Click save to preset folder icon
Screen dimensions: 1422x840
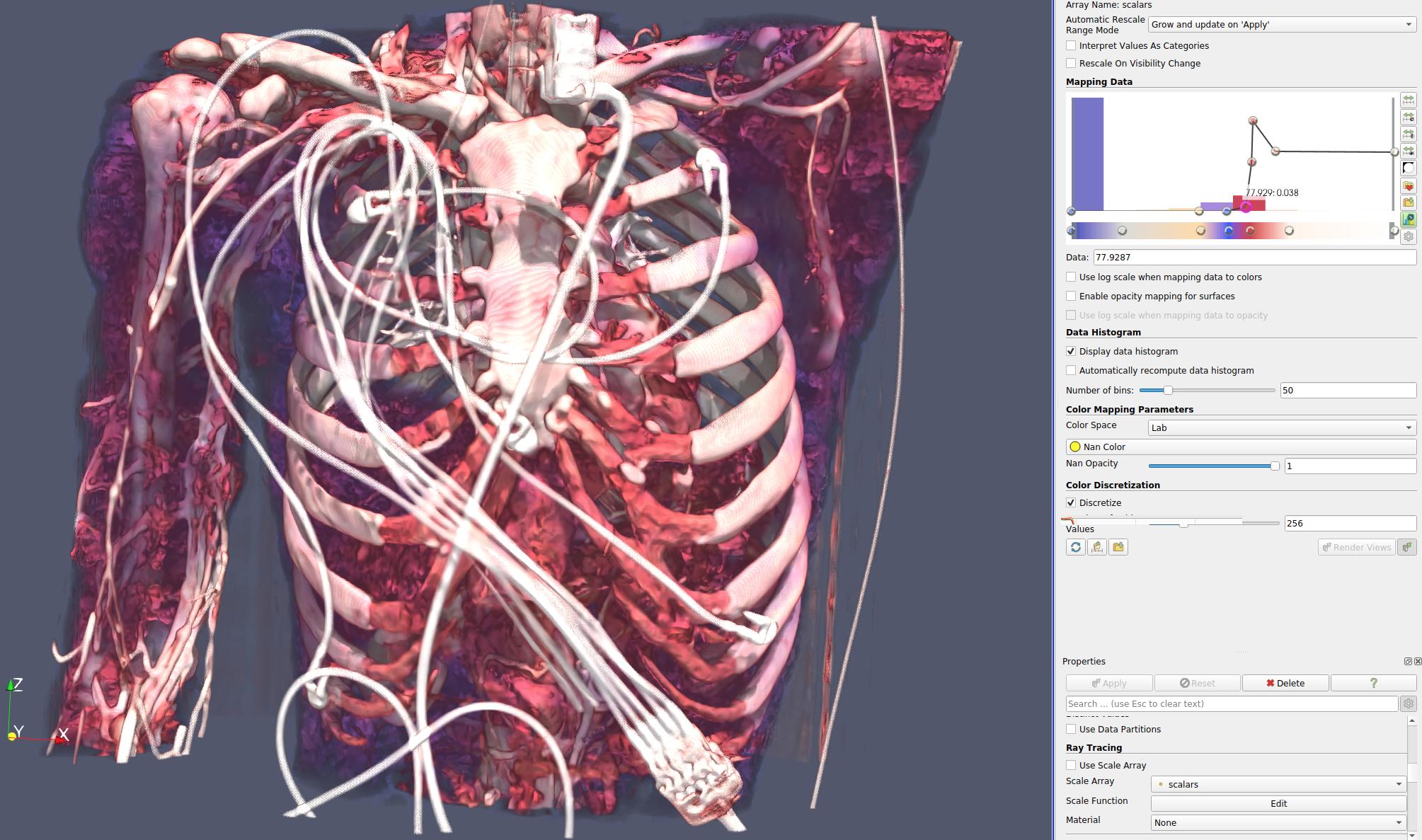click(1409, 202)
